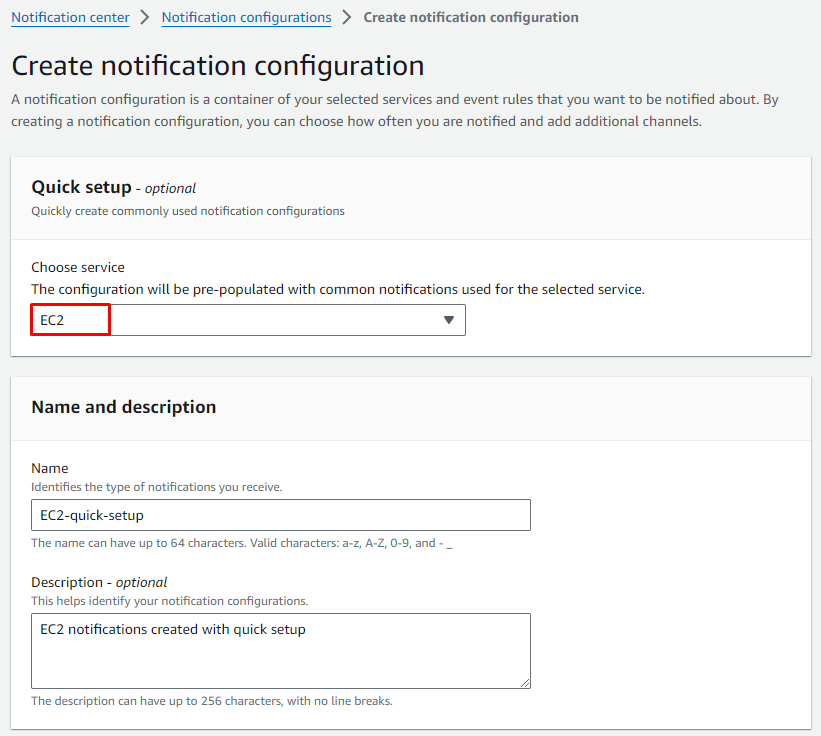Viewport: 821px width, 736px height.
Task: Click the 256 characters description hint text
Action: click(x=211, y=701)
